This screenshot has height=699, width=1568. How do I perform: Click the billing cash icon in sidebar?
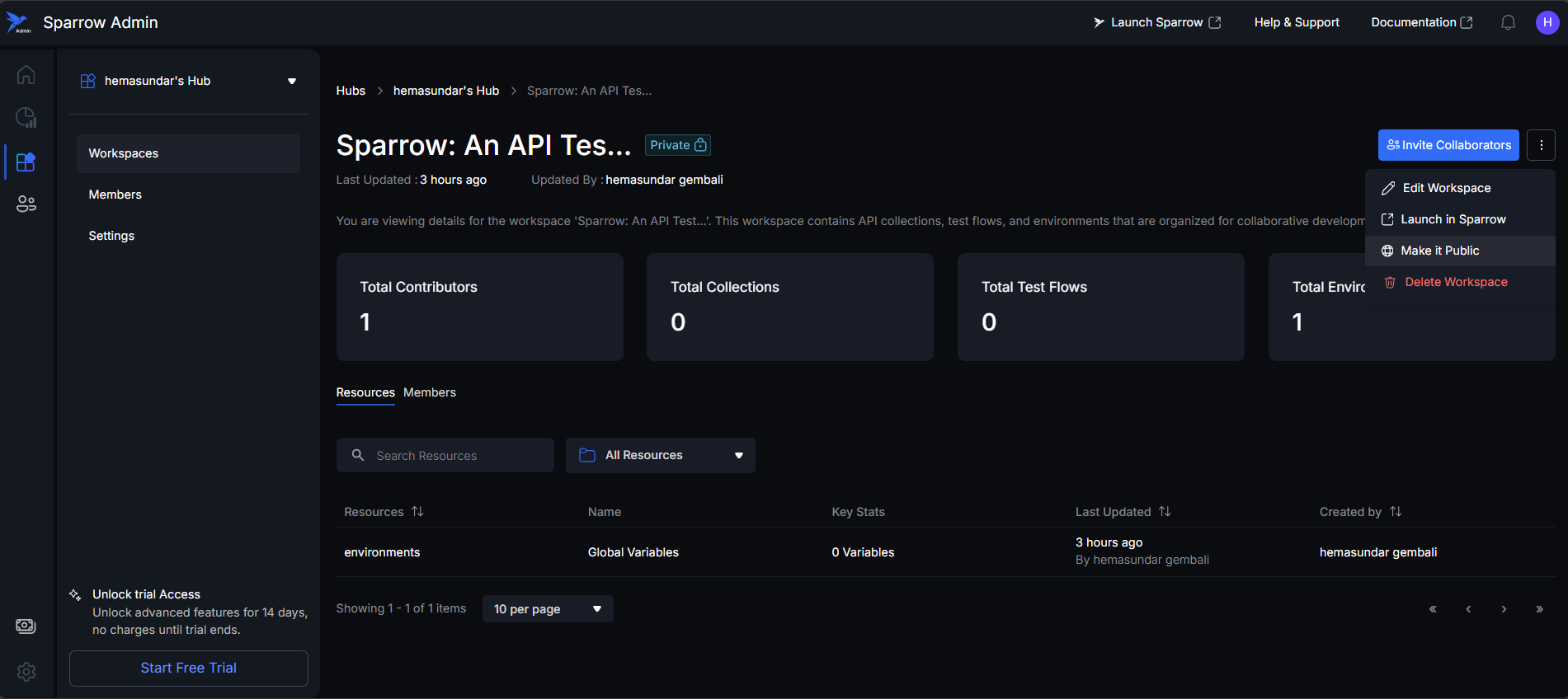[26, 626]
